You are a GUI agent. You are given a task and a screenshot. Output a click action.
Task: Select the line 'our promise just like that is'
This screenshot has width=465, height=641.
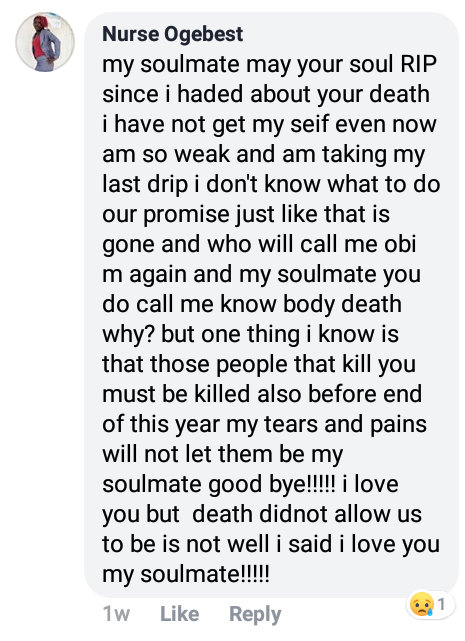coord(246,215)
